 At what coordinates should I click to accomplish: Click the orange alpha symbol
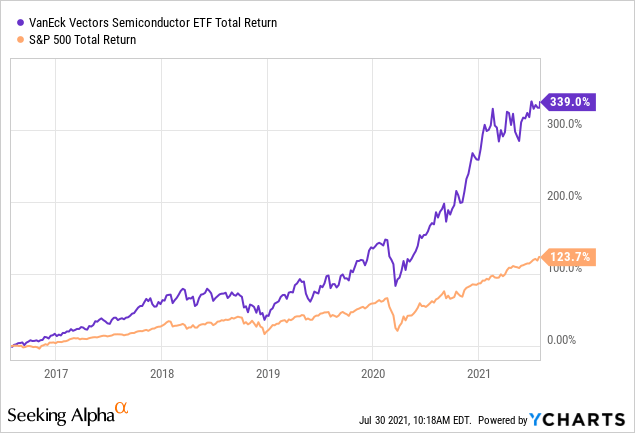point(121,409)
